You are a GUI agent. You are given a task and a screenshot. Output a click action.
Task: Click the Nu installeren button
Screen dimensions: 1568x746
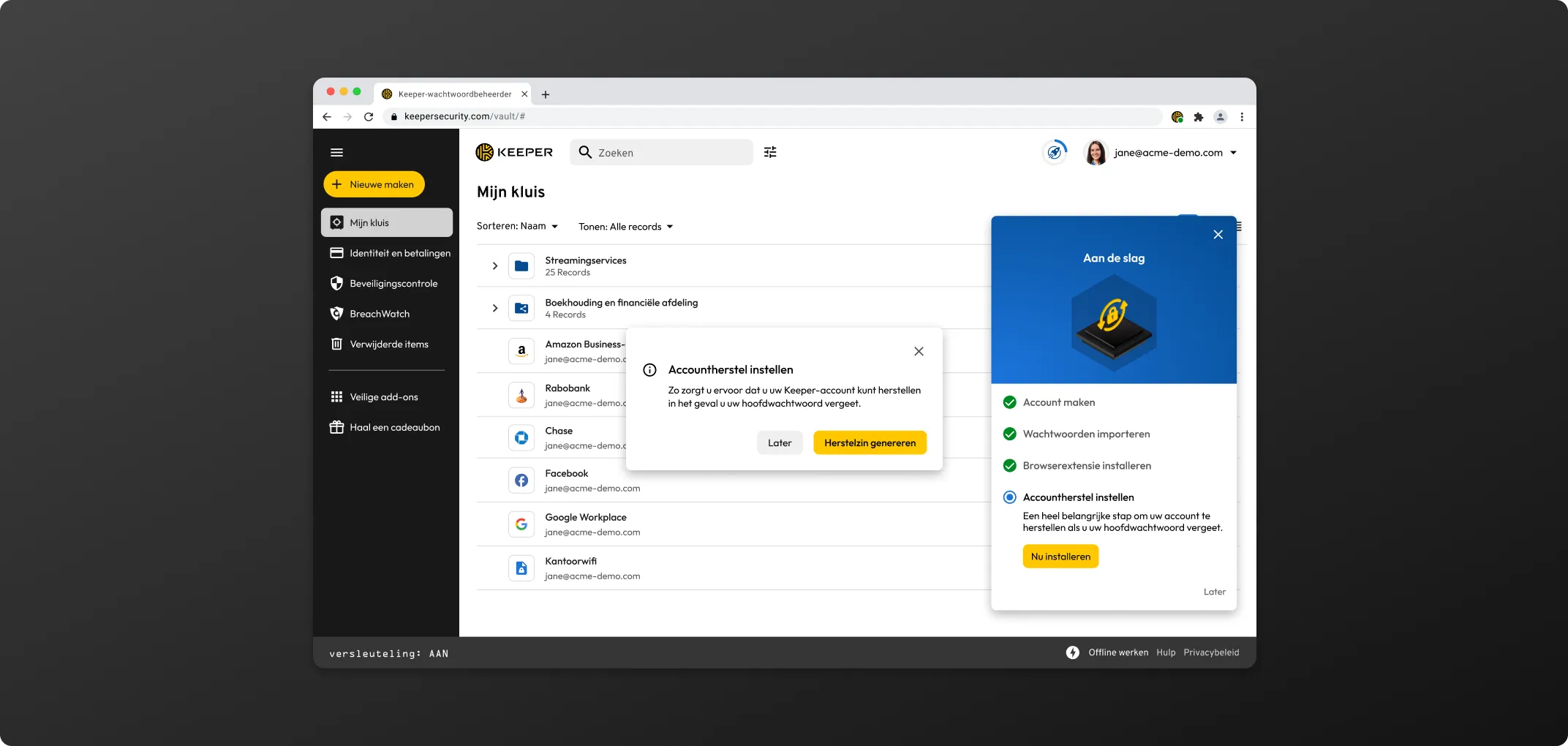click(x=1060, y=557)
